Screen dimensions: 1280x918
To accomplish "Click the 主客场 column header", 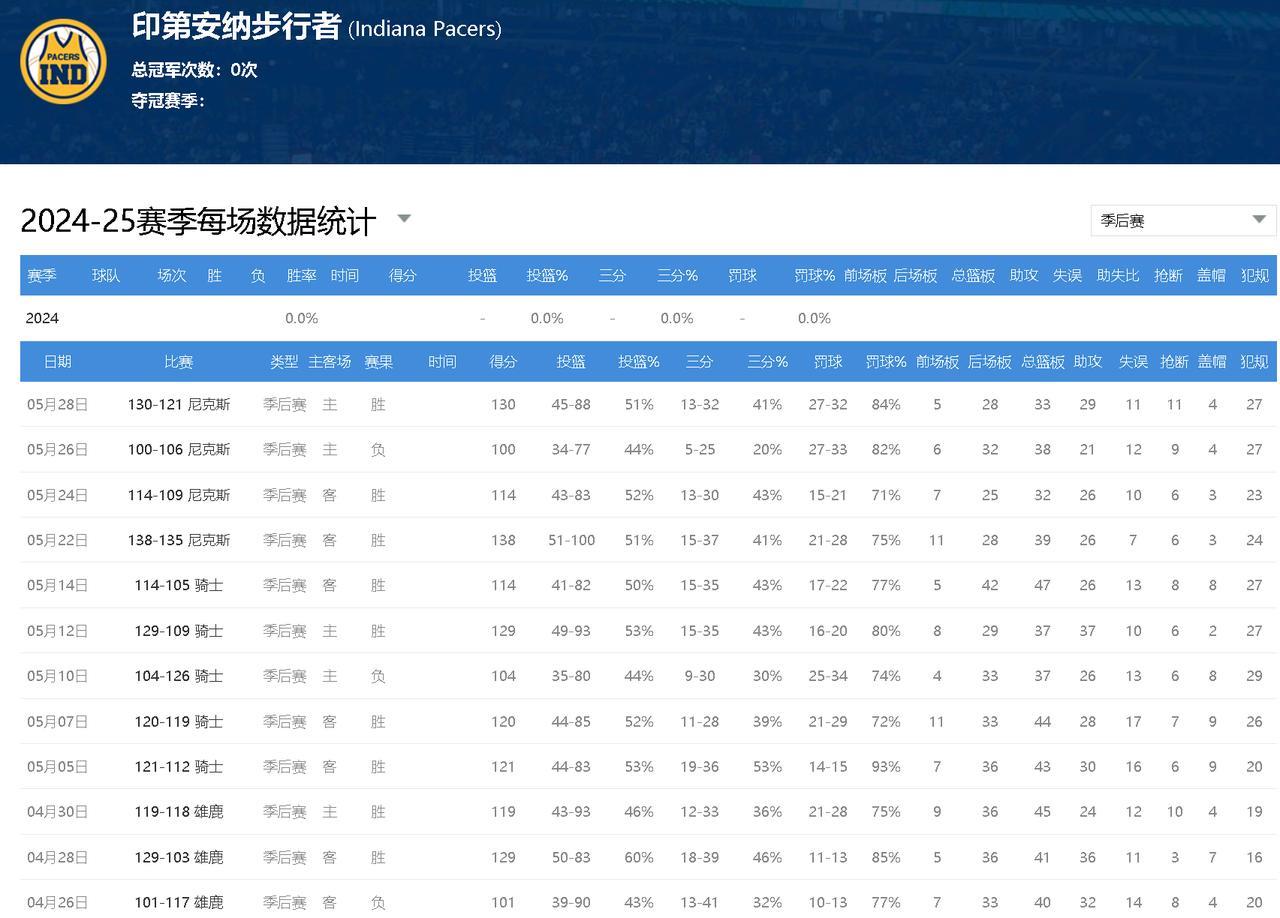I will (330, 361).
